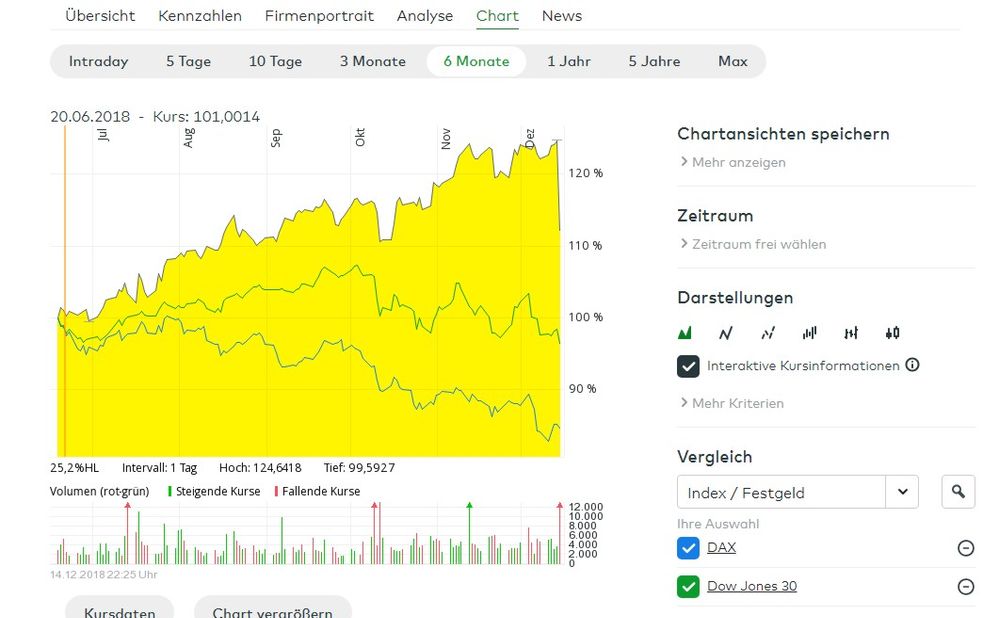999x618 pixels.
Task: Toggle the DAX comparison checkbox
Action: pos(688,548)
